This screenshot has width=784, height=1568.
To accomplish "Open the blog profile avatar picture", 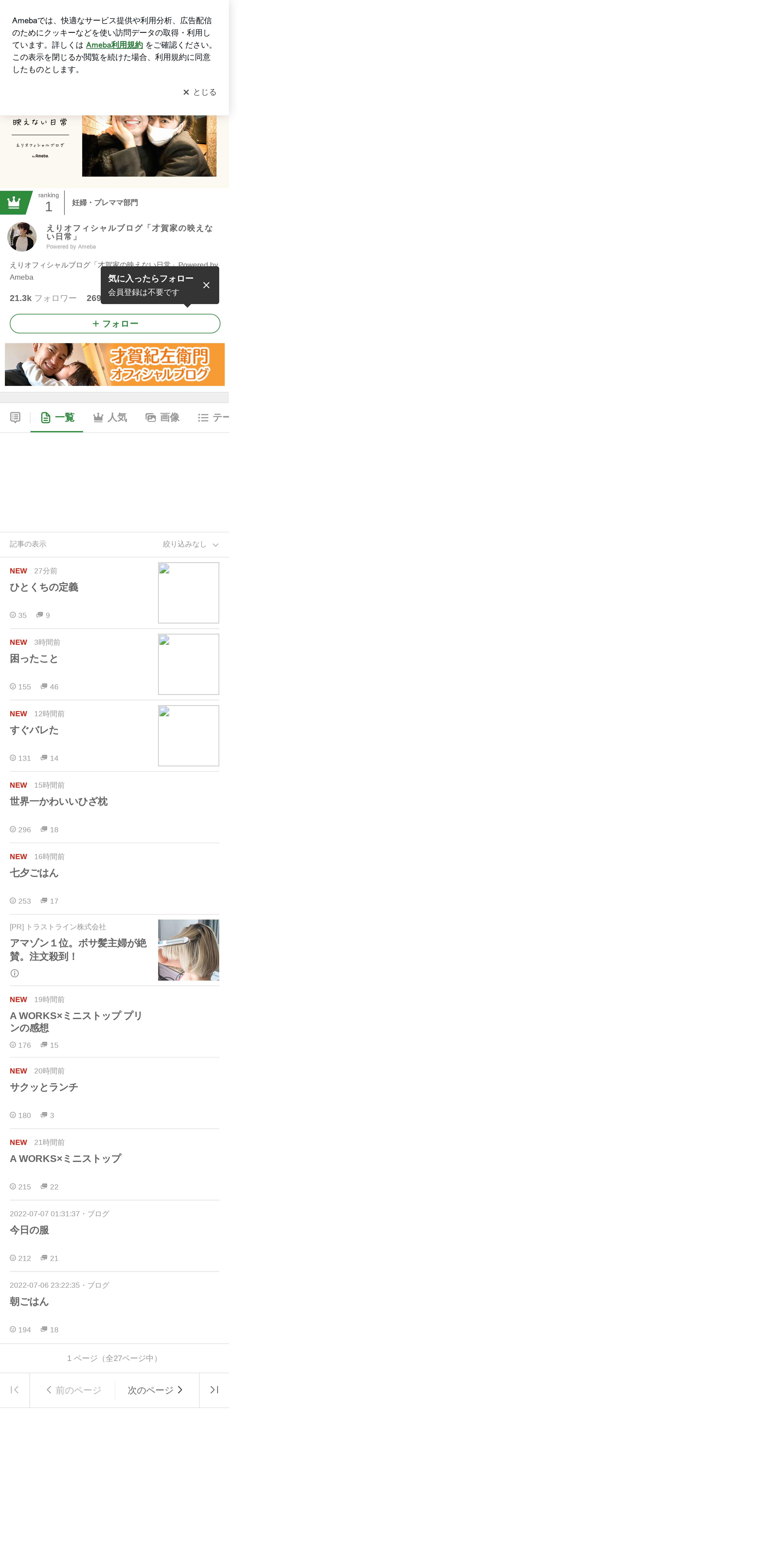I will click(x=22, y=237).
